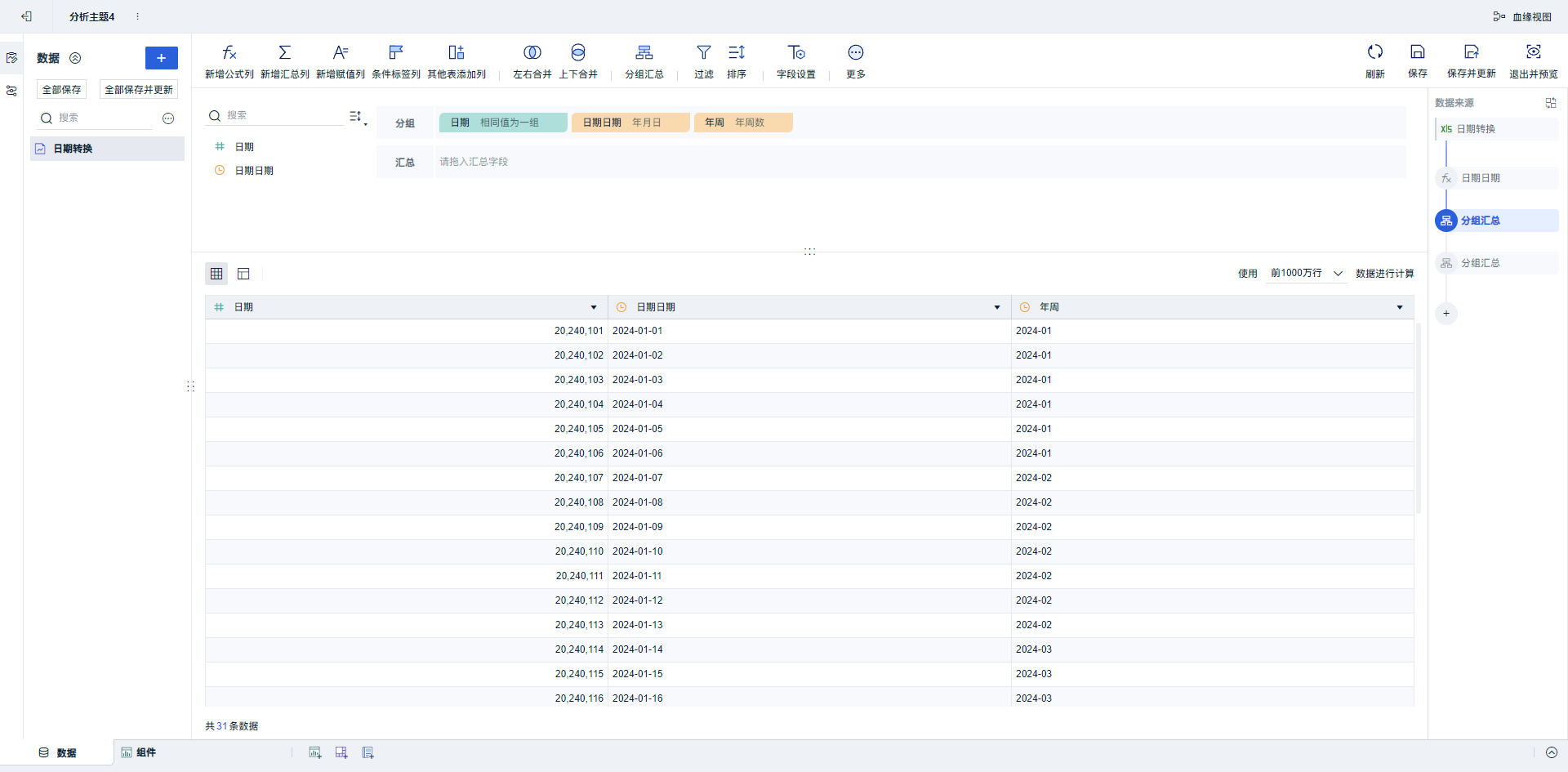Switch to the grid table view icon

pyautogui.click(x=216, y=274)
